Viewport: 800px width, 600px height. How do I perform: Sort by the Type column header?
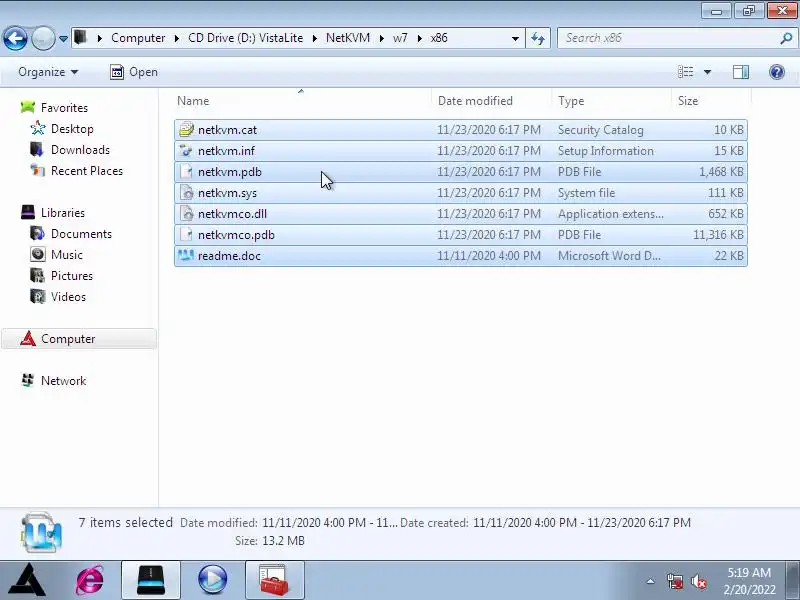point(611,101)
